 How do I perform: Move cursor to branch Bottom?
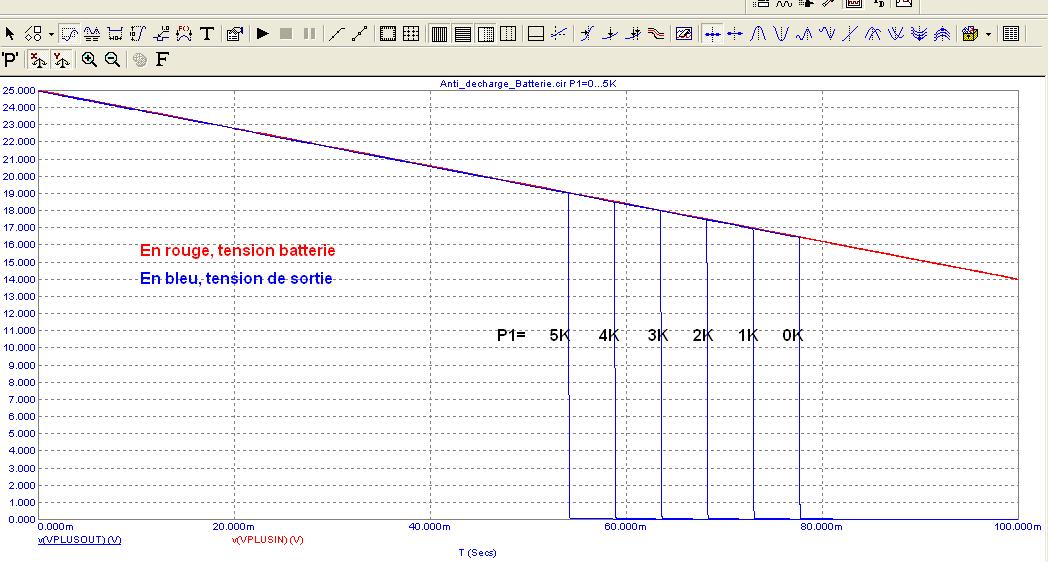896,33
